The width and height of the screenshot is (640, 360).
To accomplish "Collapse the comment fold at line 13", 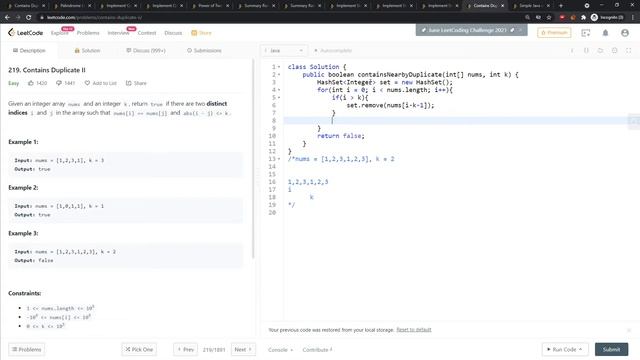I will pos(279,159).
